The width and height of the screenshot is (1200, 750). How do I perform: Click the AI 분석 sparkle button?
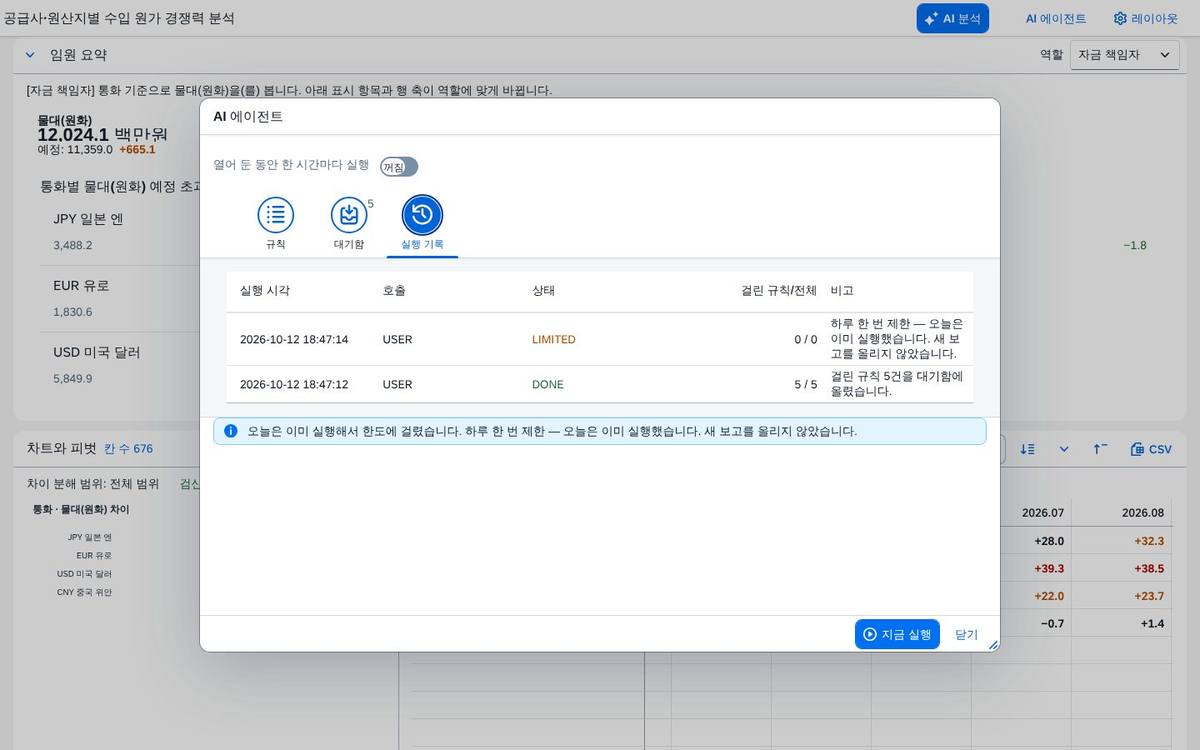(952, 18)
